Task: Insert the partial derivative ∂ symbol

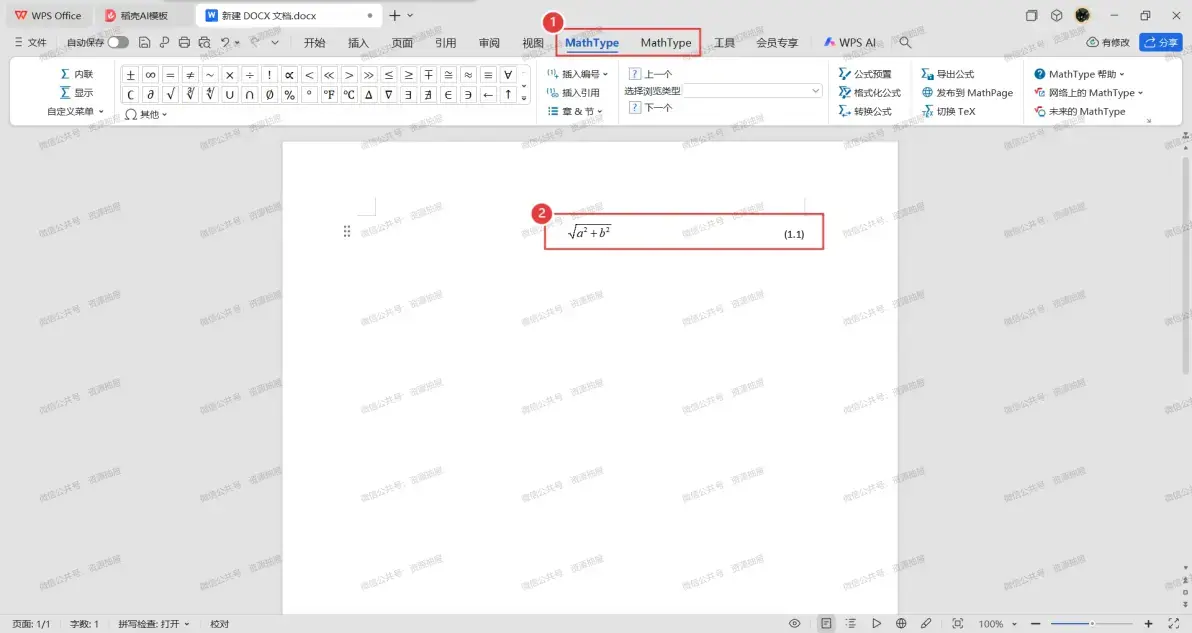Action: 151,94
